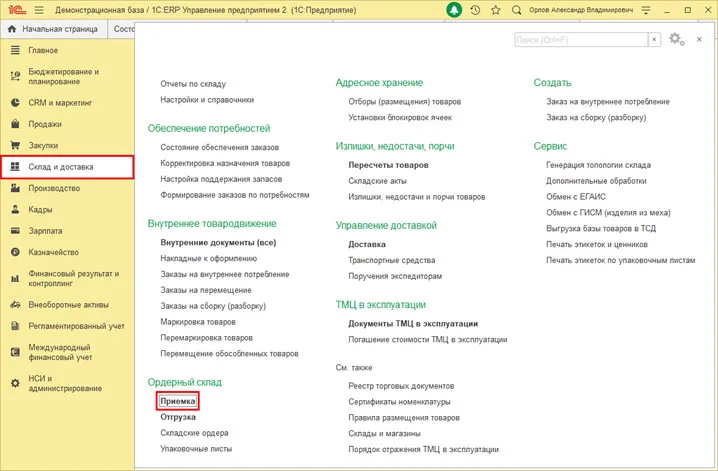Select Склад и доставка in sidebar

(x=60, y=166)
